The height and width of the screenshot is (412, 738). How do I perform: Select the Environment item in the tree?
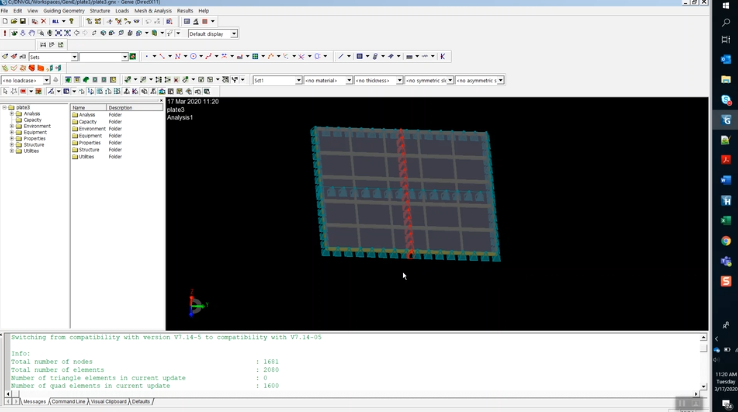click(x=37, y=126)
